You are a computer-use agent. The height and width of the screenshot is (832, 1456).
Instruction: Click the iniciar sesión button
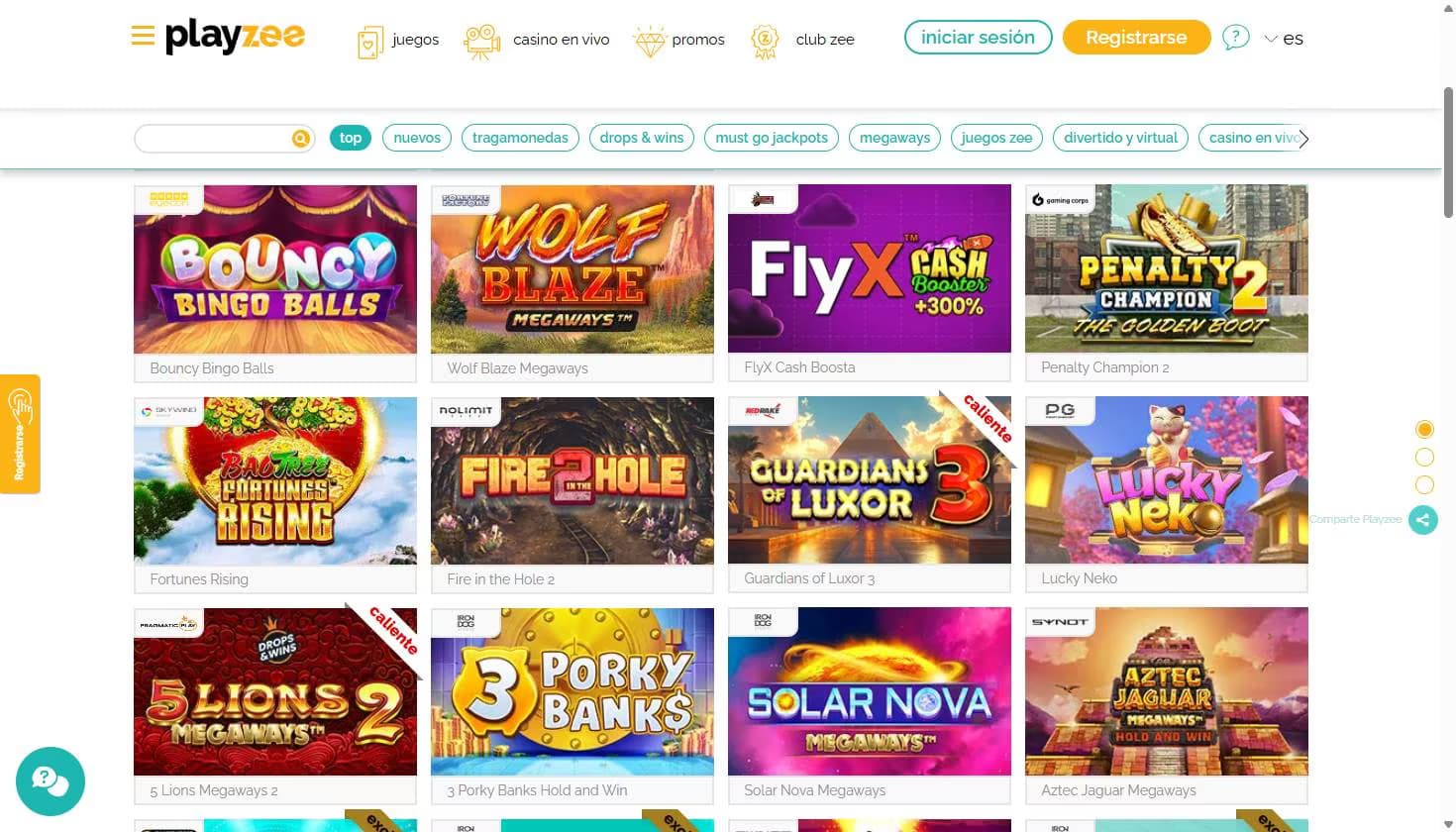pos(978,38)
